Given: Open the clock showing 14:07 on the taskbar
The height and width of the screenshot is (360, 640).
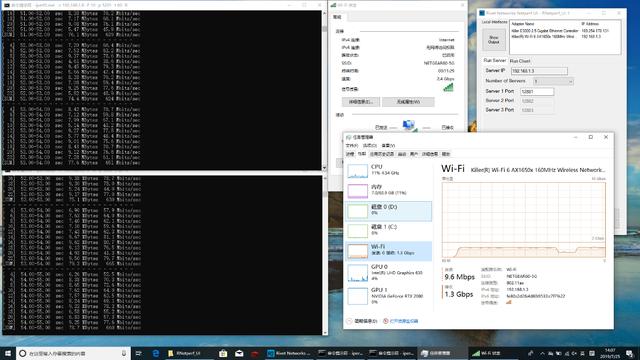Looking at the screenshot, I should click(x=610, y=353).
